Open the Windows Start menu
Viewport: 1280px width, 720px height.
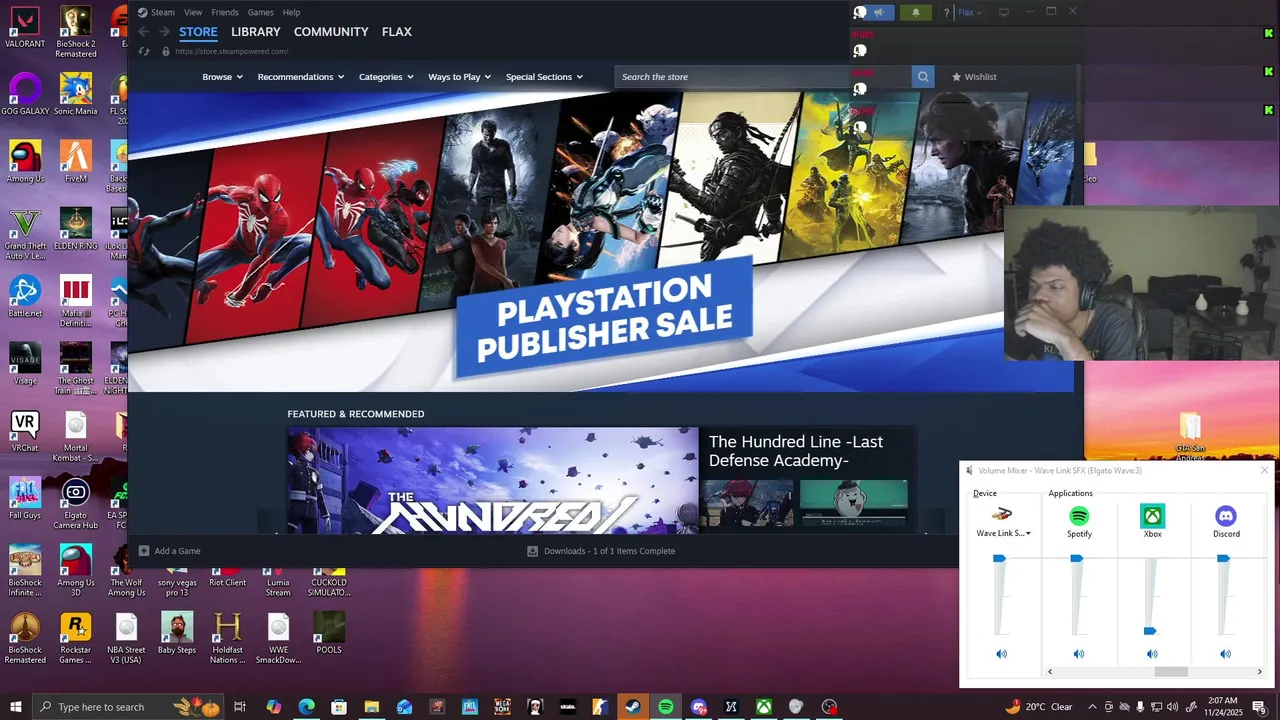15,707
